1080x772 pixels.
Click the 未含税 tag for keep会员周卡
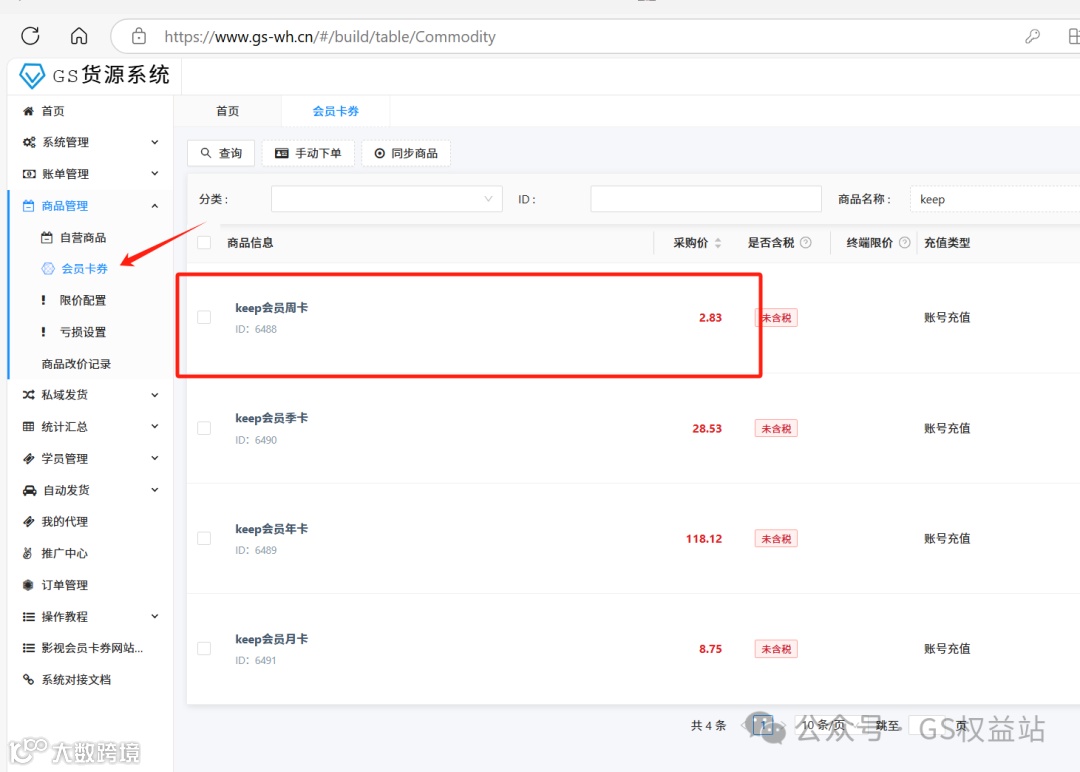(776, 317)
